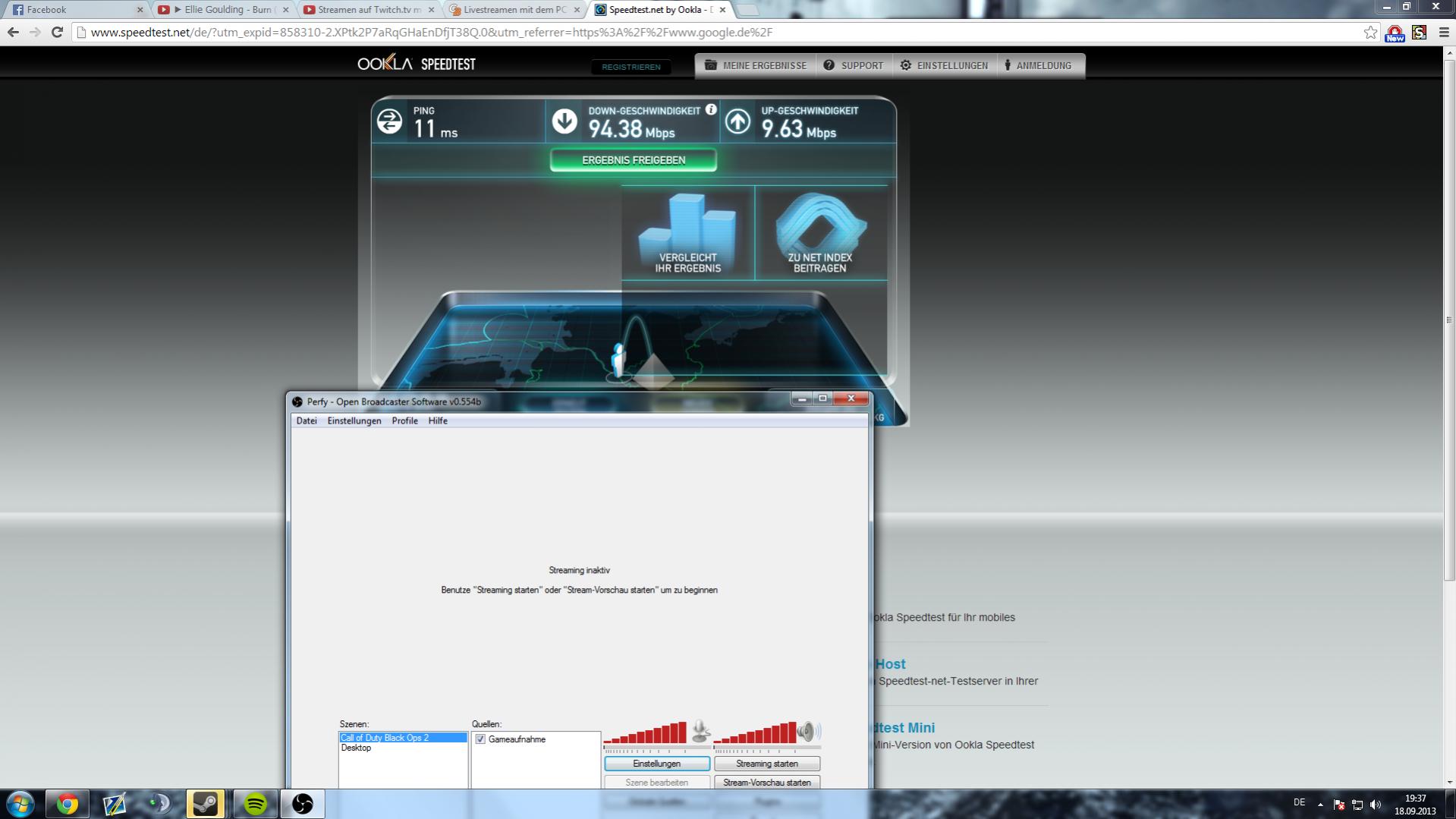Go forward in Chrome
The image size is (1456, 819).
(35, 32)
